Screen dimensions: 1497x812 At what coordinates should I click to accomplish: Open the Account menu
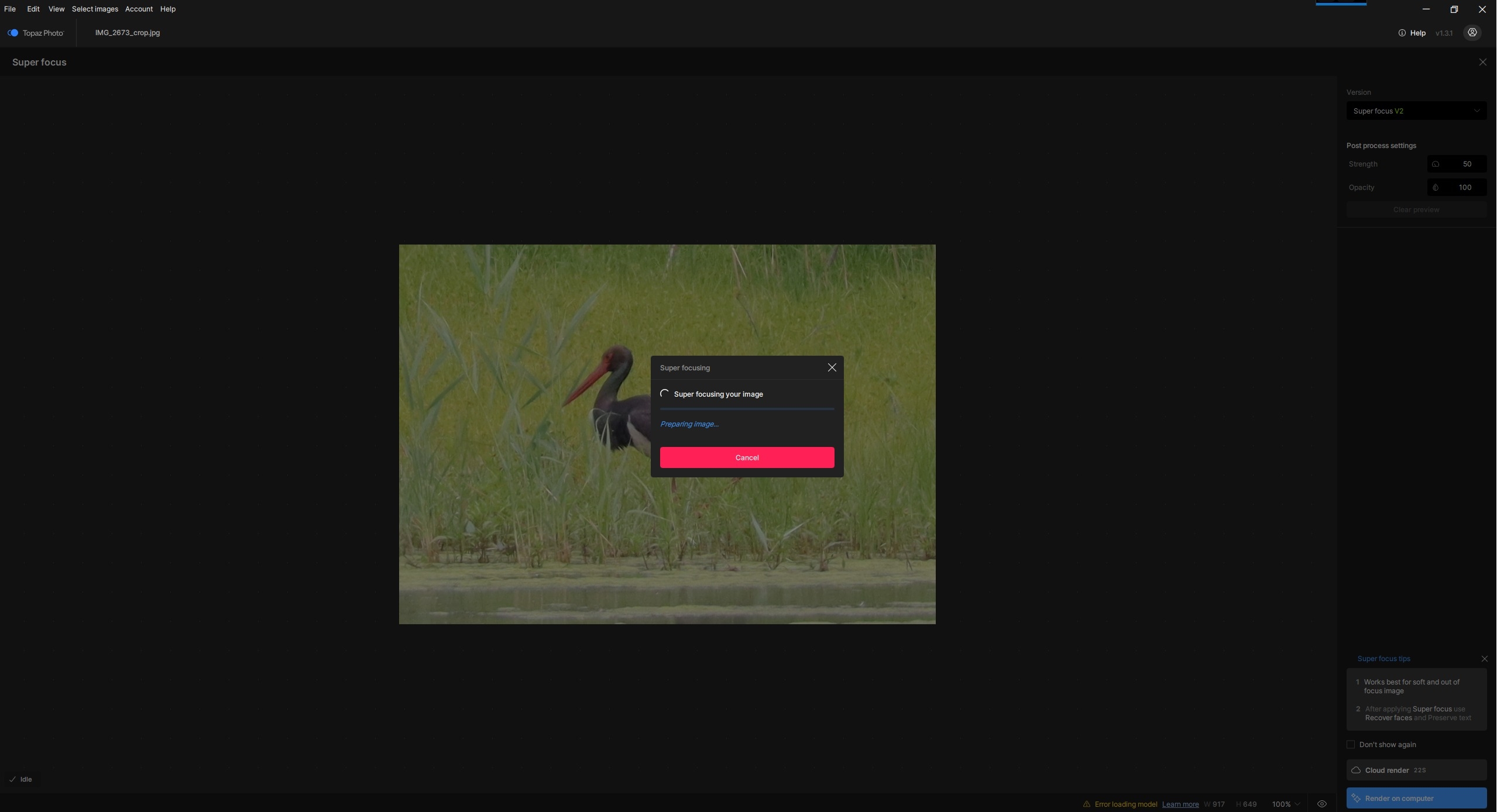[x=139, y=9]
